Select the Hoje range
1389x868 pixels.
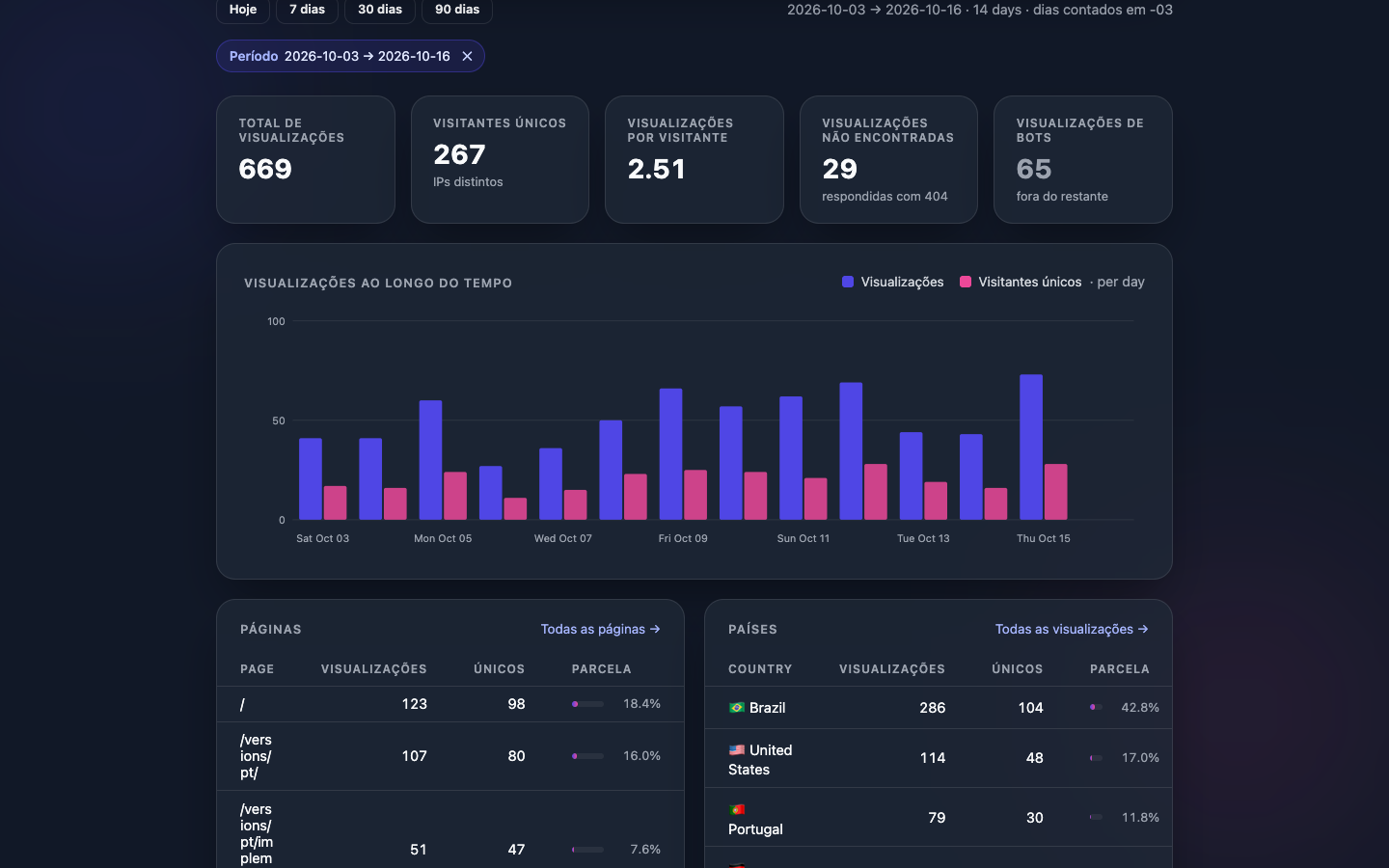(243, 10)
